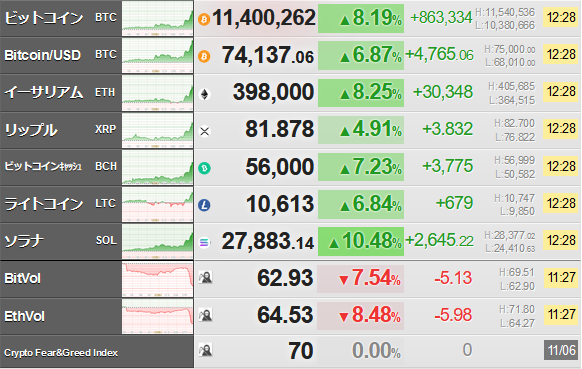Screen dimensions: 582x369
Task: Click the price 398,000
Action: 274,92
